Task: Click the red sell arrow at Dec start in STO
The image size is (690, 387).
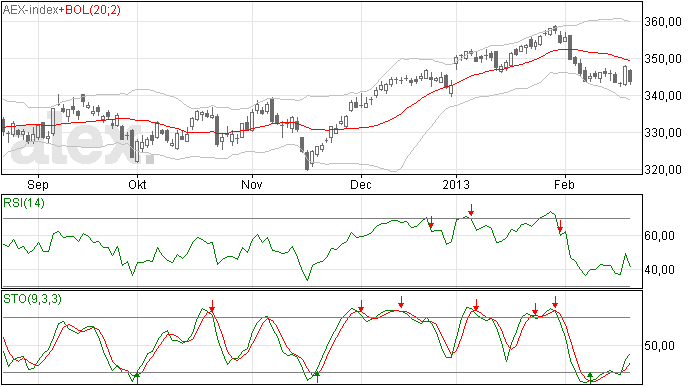Action: (x=361, y=306)
